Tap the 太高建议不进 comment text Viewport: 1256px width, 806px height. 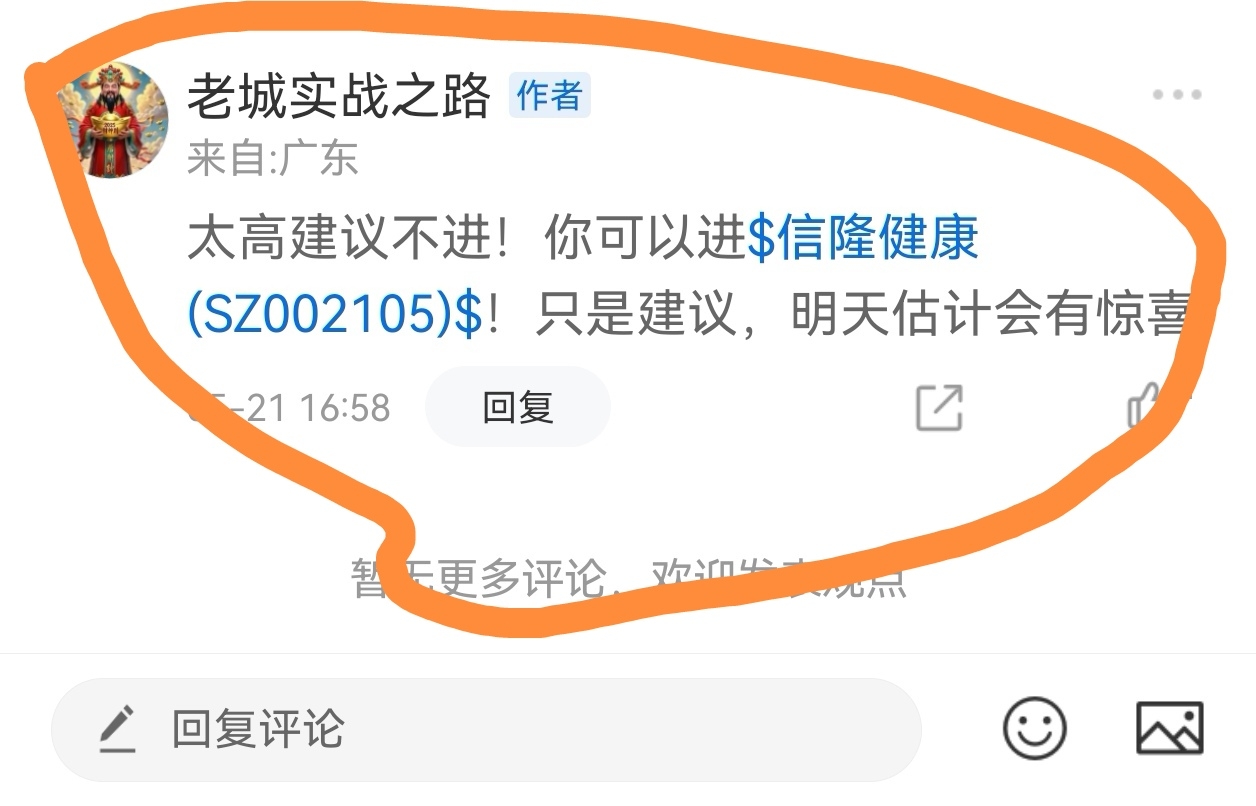[340, 240]
